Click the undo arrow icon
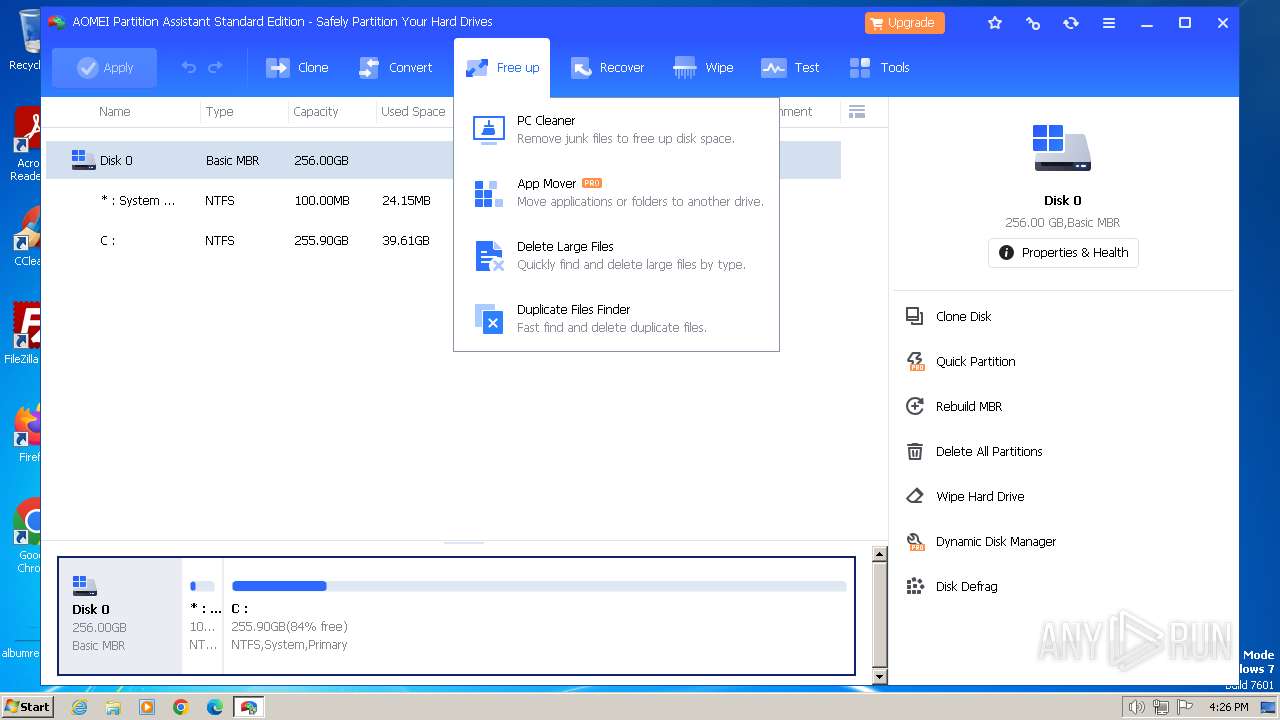This screenshot has height=720, width=1280. [x=189, y=67]
